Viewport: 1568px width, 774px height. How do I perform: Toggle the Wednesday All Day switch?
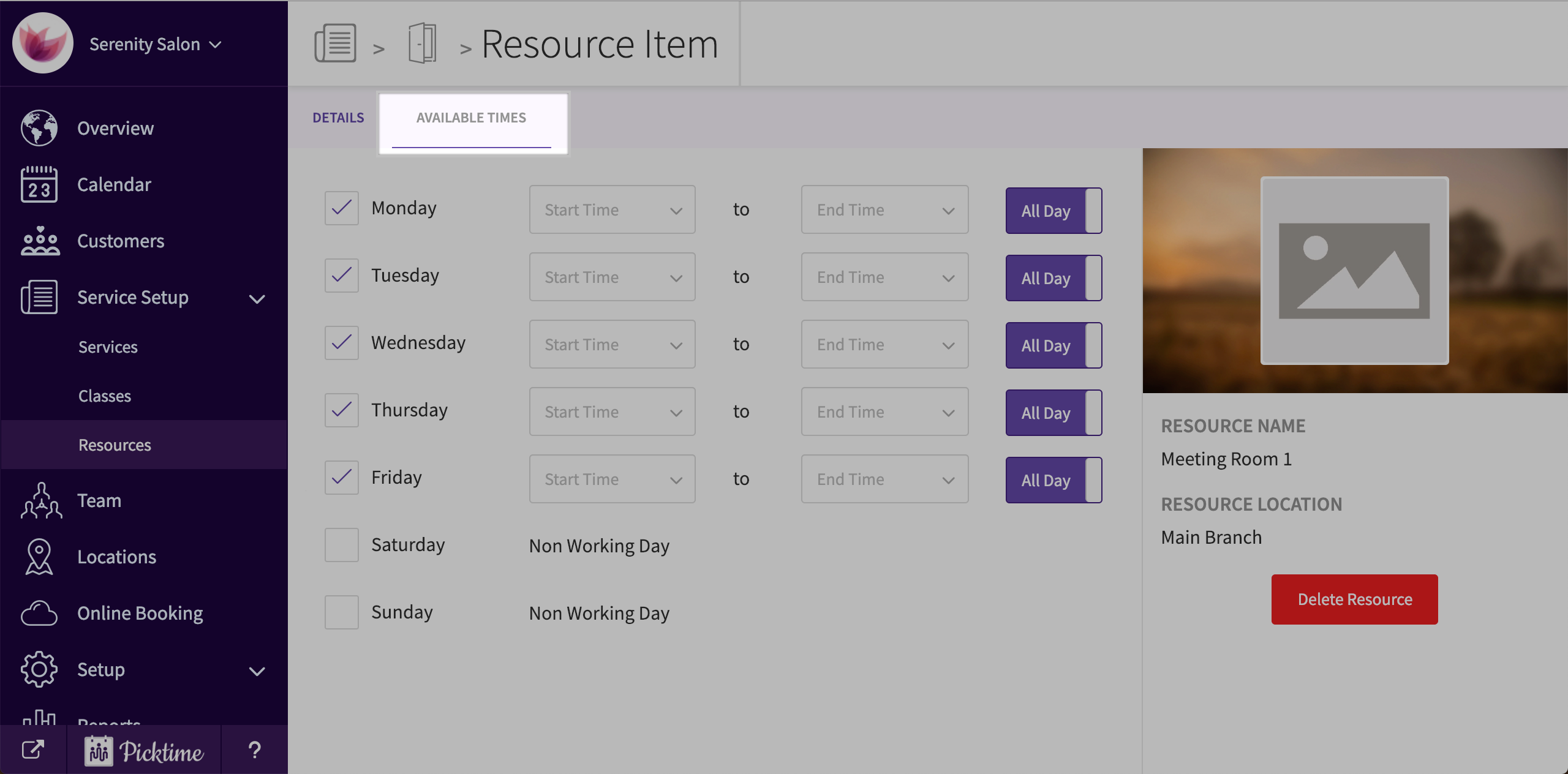coord(1053,345)
